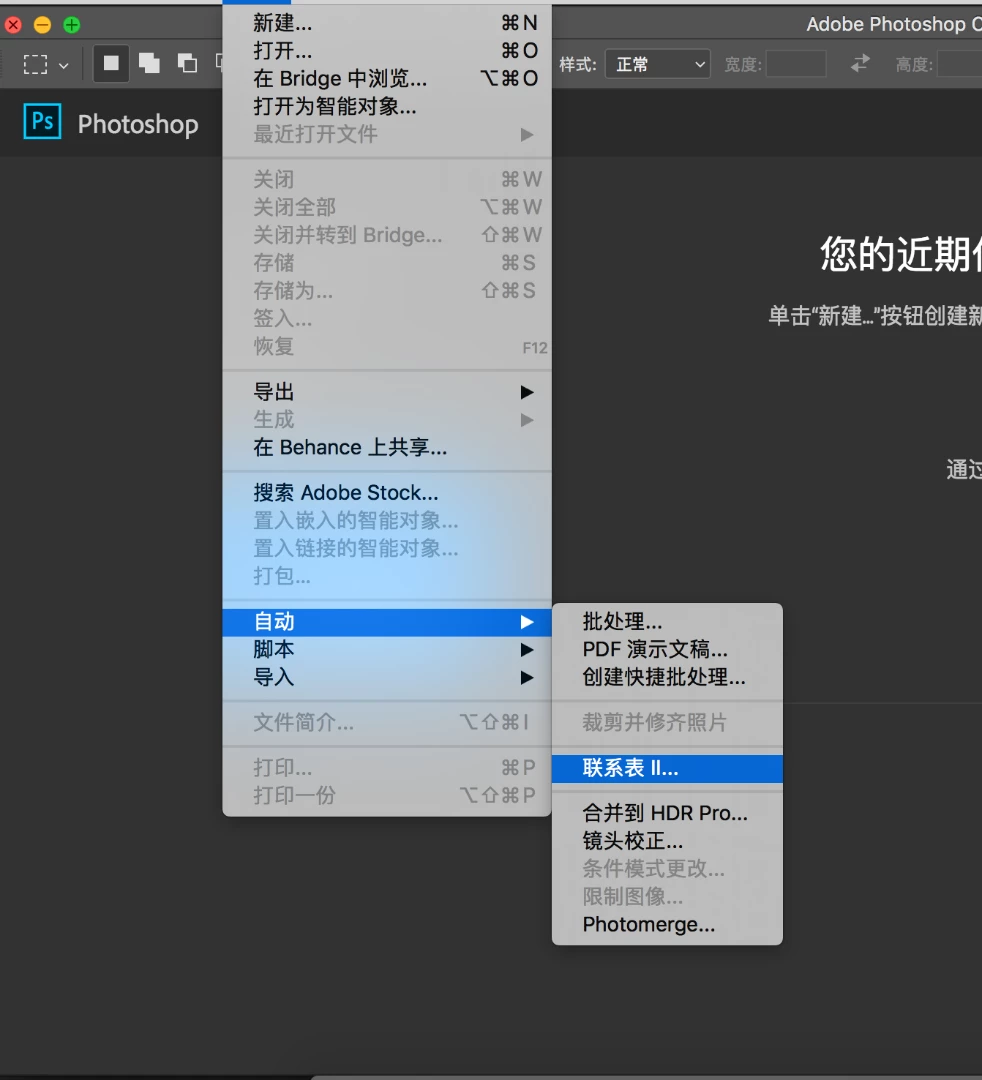This screenshot has height=1080, width=982.
Task: Click the 关闭全部 menu entry
Action: point(387,207)
